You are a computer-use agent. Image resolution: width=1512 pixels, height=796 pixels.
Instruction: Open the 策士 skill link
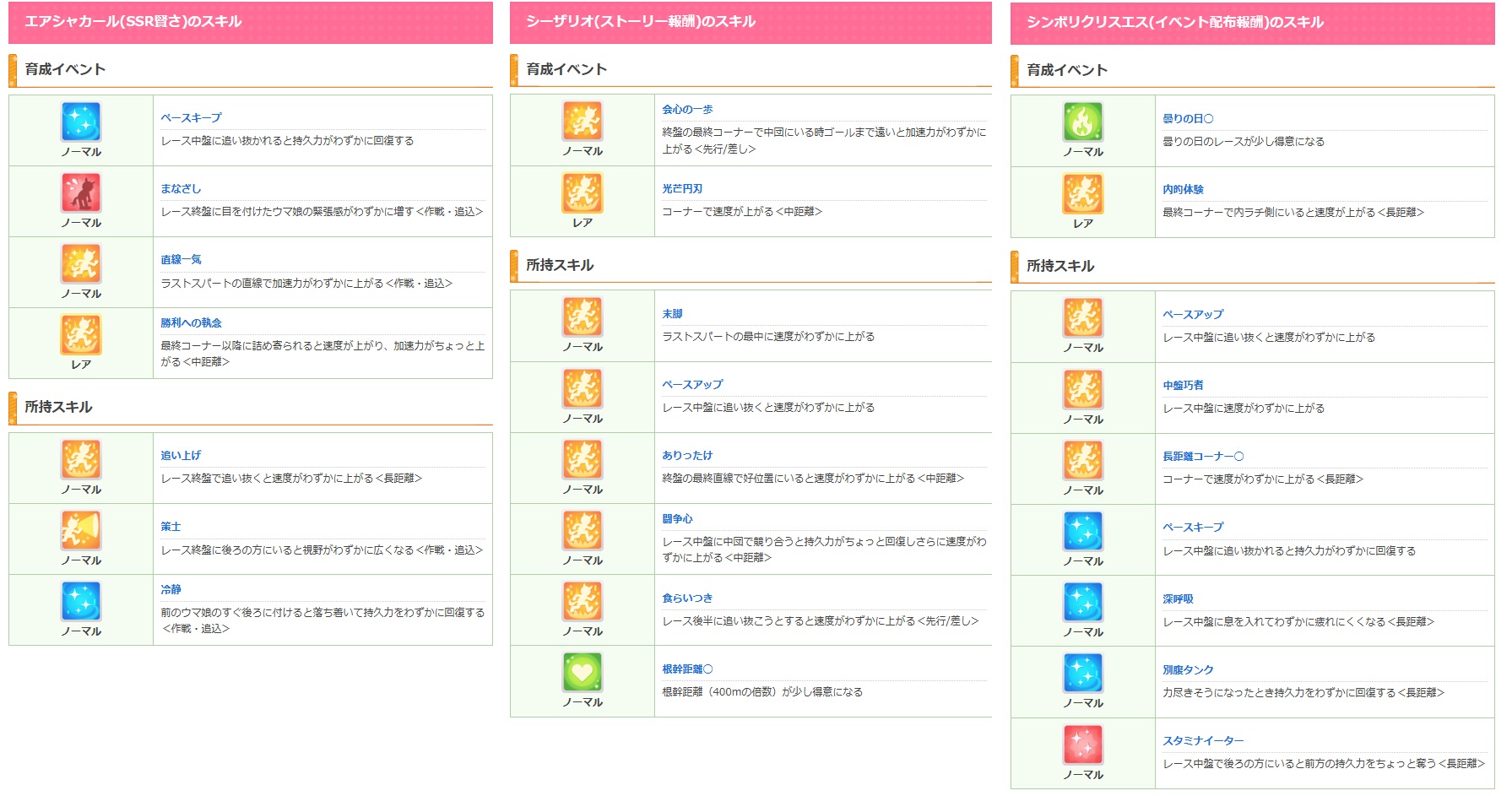(x=171, y=527)
